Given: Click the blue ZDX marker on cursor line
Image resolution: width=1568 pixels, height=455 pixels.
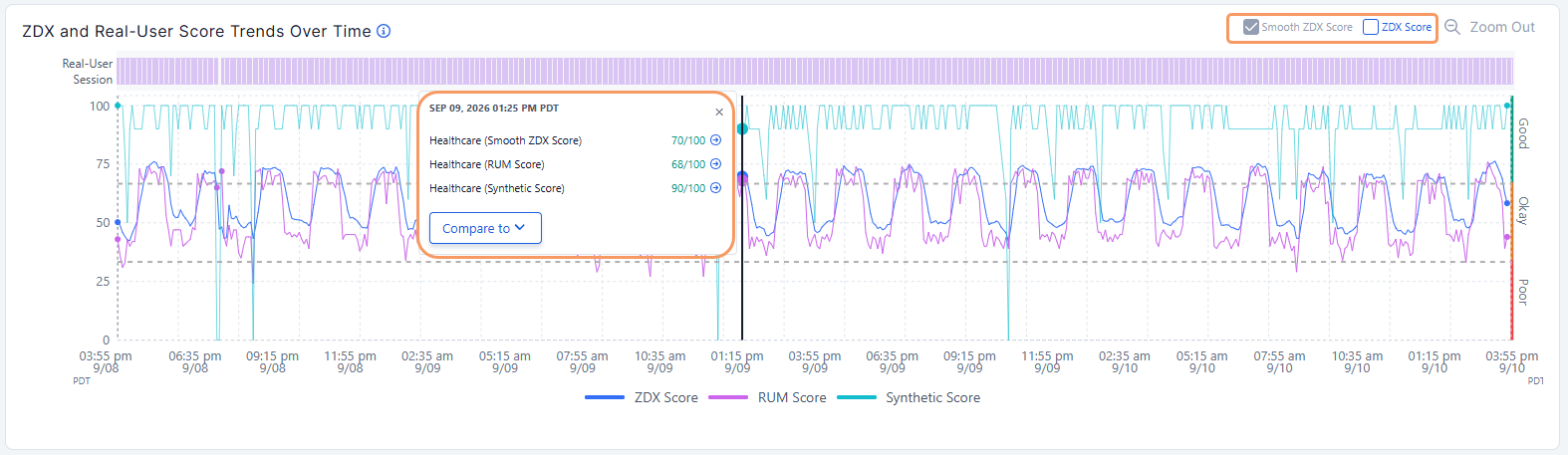Looking at the screenshot, I should coord(742,176).
